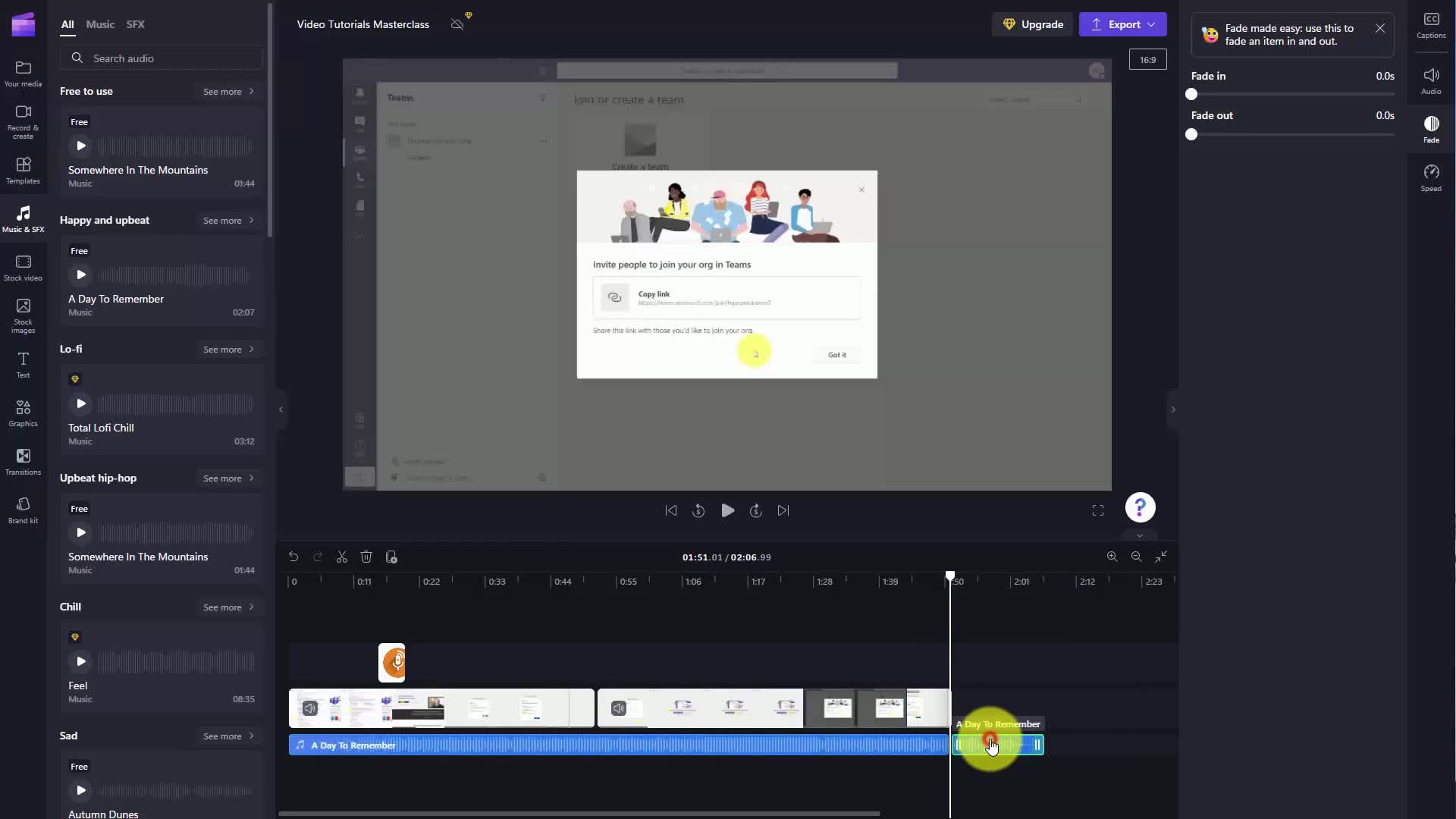The image size is (1456, 819).
Task: Open Record & create panel
Action: (23, 121)
